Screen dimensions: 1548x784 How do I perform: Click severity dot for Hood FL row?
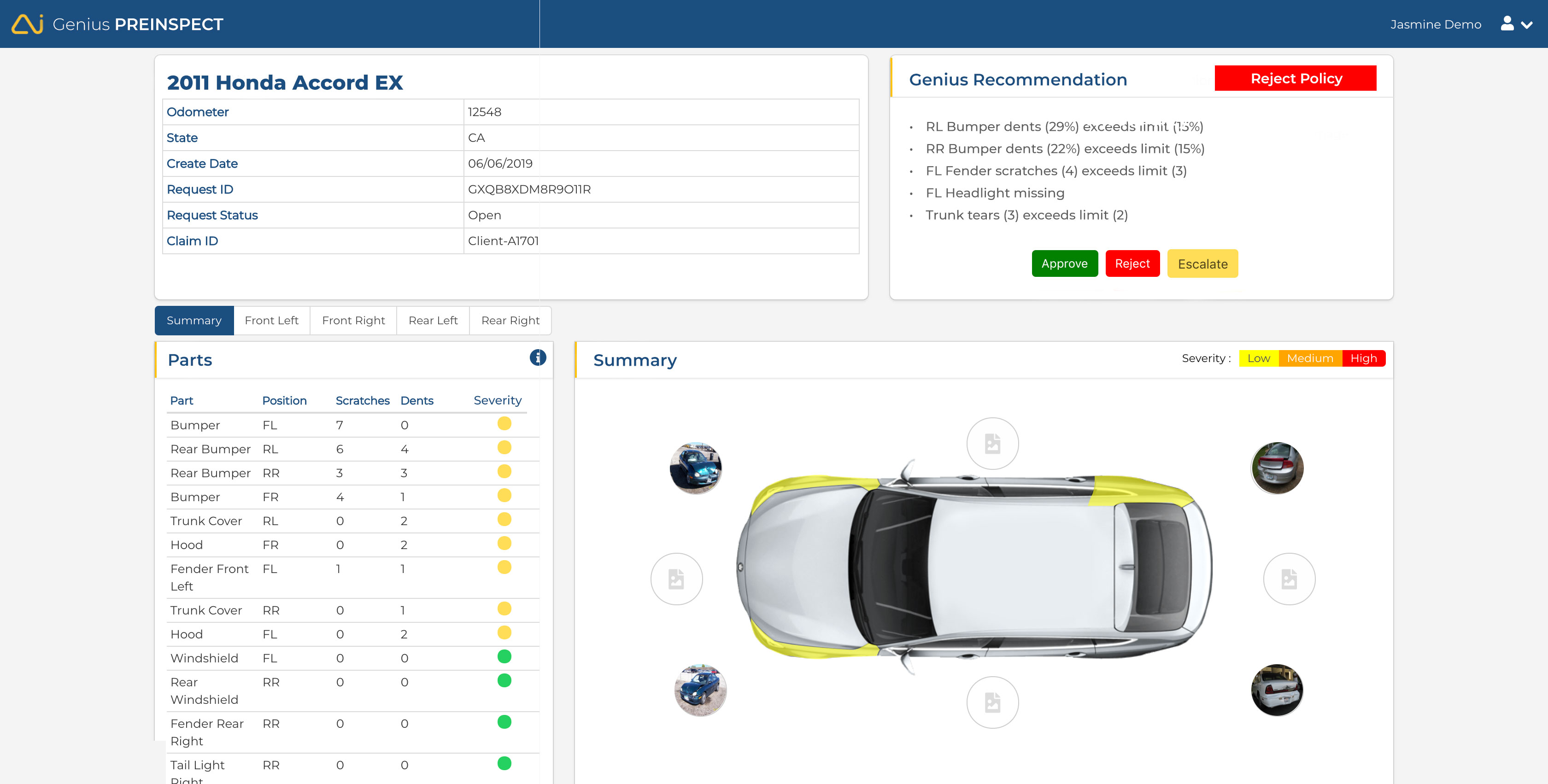coord(504,632)
